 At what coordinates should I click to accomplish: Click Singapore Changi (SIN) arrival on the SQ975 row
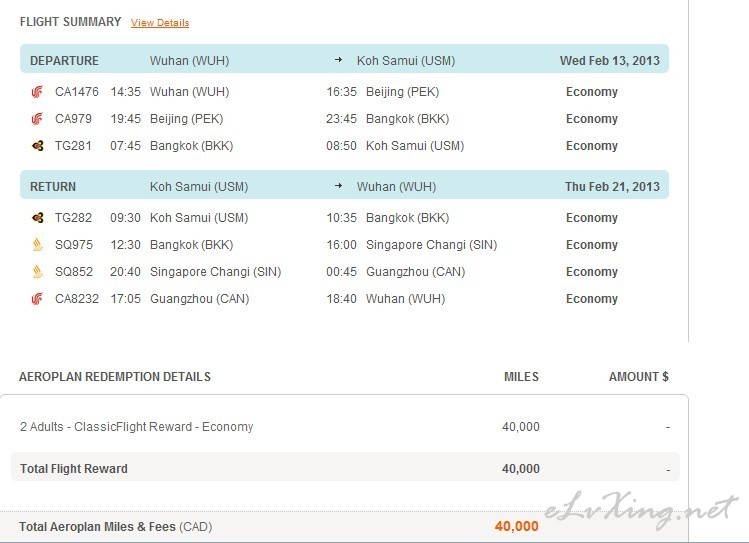pyautogui.click(x=432, y=245)
